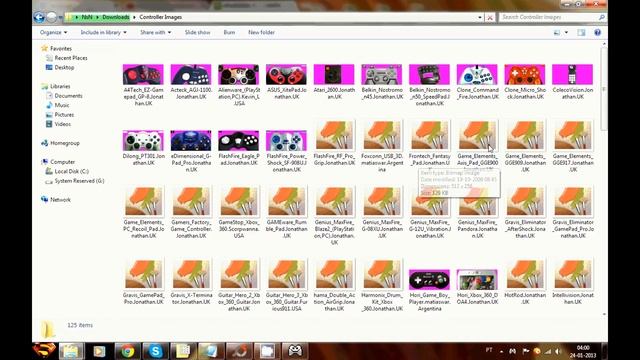The width and height of the screenshot is (640, 360).
Task: Select the FlashFire_Power_Shock thumbnail
Action: tap(286, 140)
